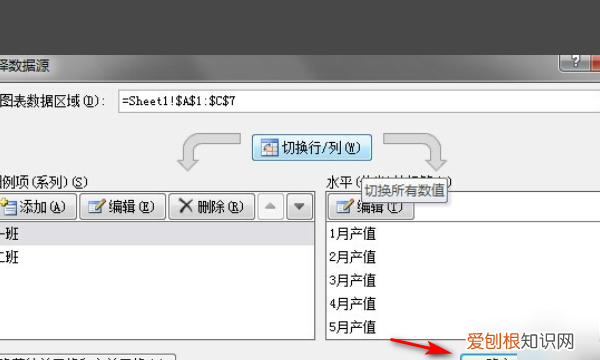Select the 5月产值 axis label
600x360 pixels.
coord(352,327)
